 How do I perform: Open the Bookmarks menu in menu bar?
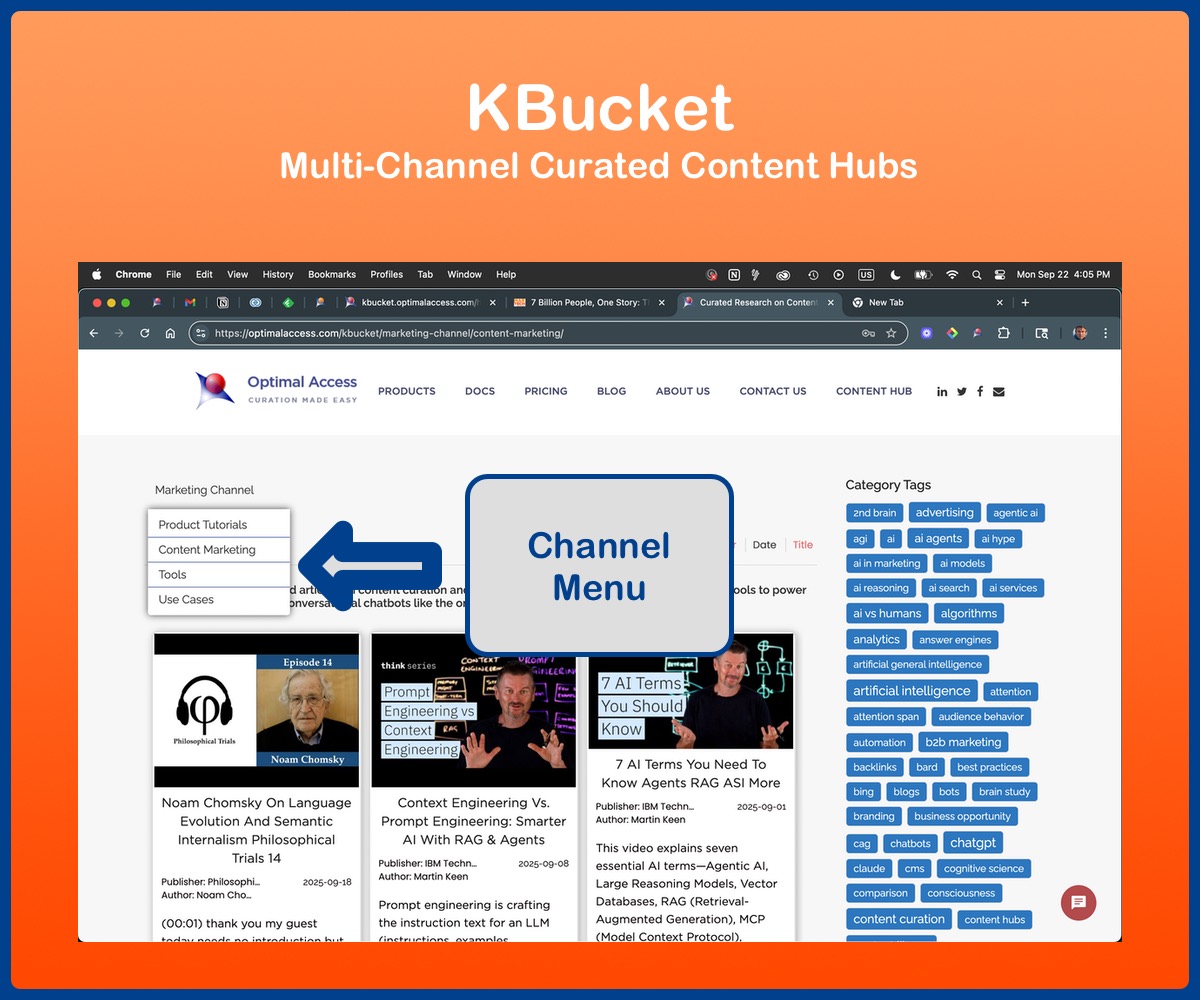331,274
